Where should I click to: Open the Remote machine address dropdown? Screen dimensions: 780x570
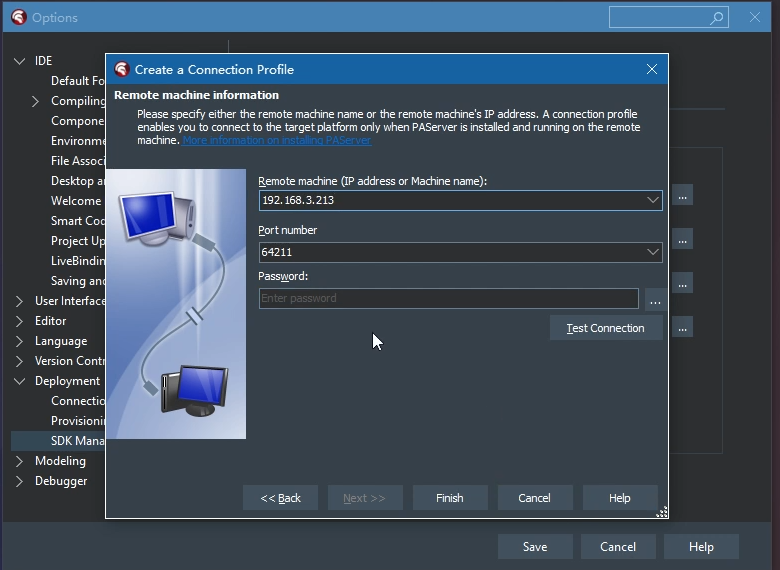tap(653, 200)
